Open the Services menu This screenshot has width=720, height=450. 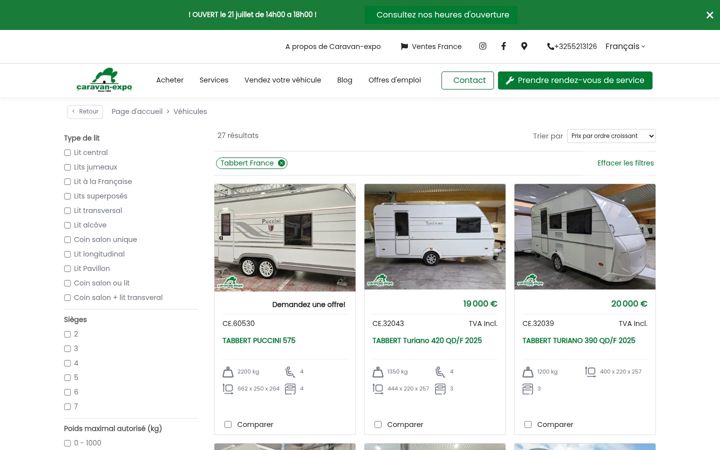[214, 80]
